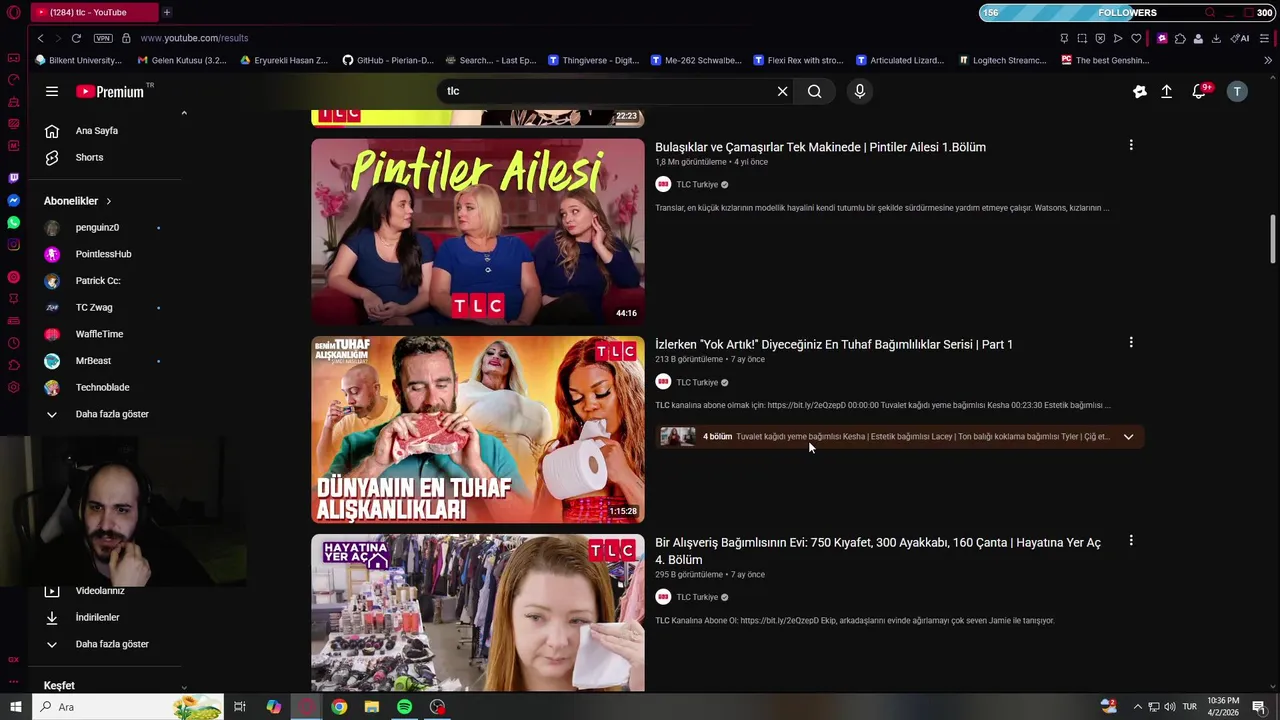
Task: Submit search with the magnifier button
Action: pyautogui.click(x=815, y=91)
